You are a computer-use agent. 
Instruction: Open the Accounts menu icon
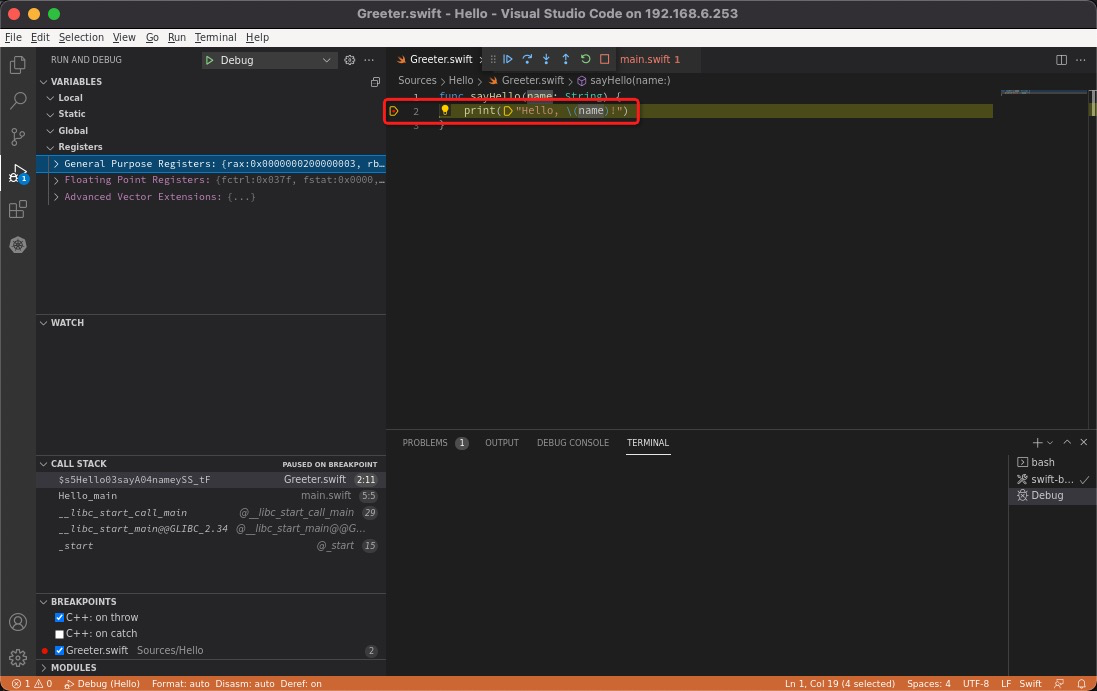coord(18,622)
